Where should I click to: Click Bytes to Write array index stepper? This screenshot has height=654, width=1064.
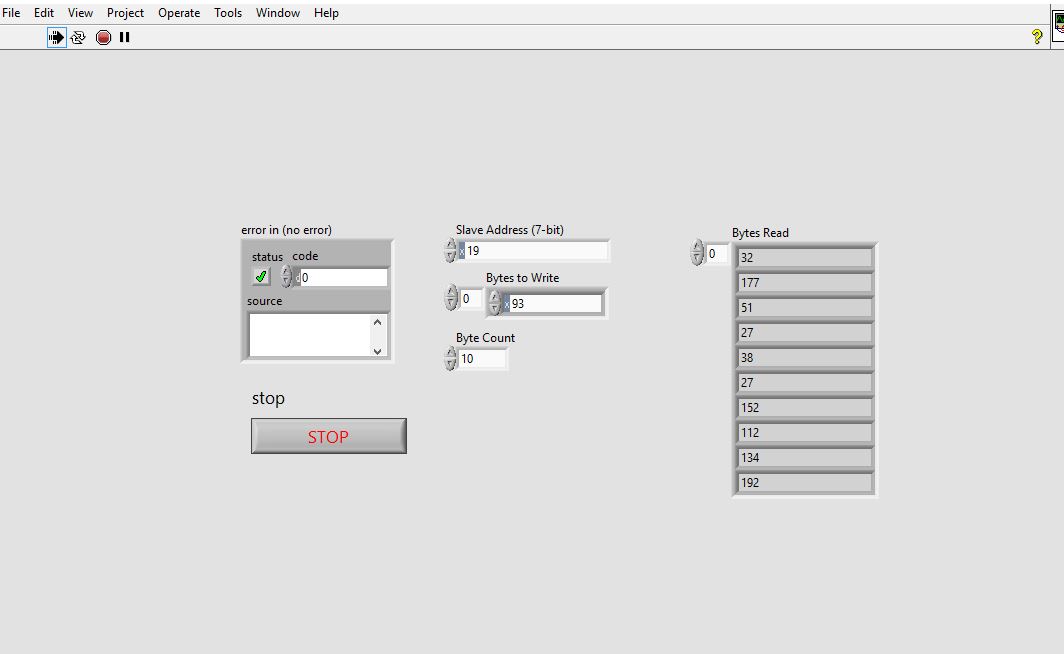451,298
